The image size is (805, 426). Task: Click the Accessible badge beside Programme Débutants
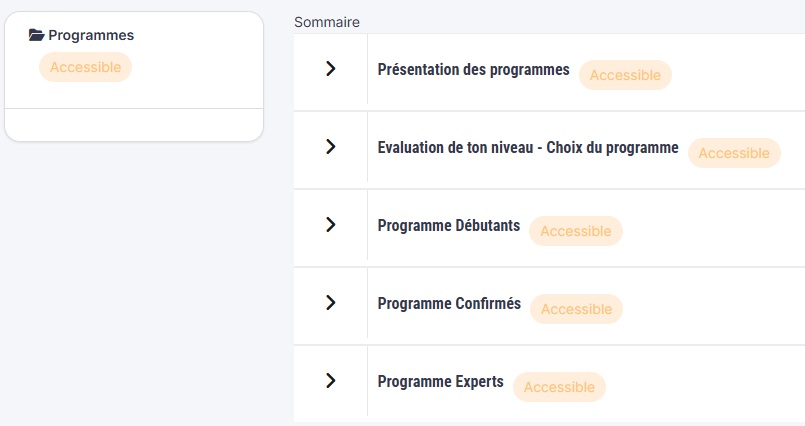pyautogui.click(x=575, y=231)
